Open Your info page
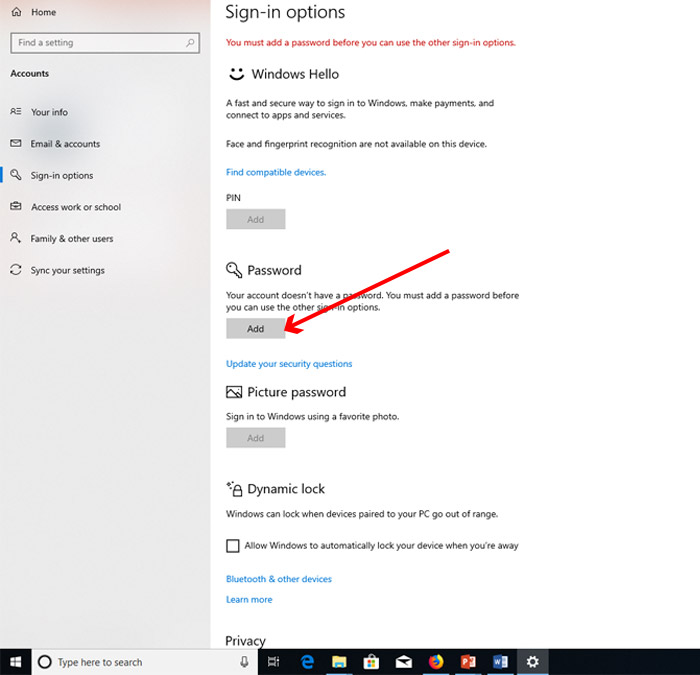 click(49, 112)
